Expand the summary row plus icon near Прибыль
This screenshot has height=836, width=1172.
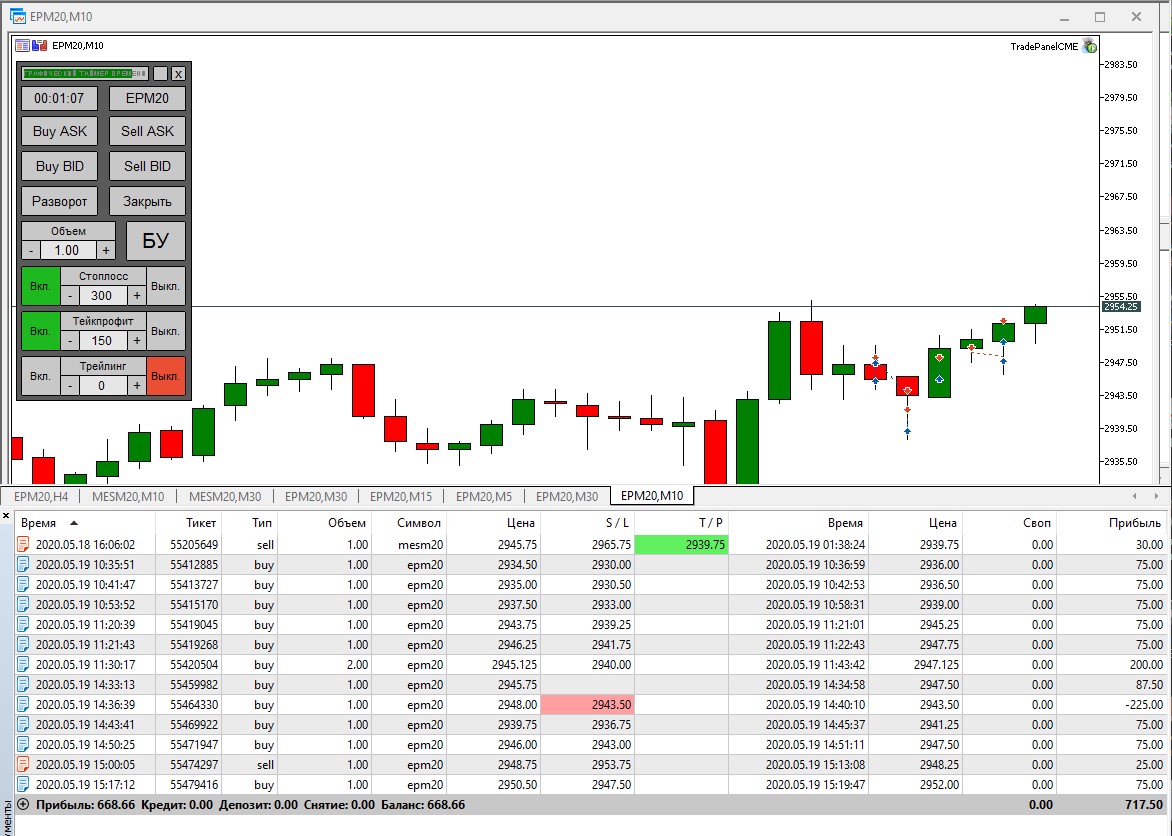(x=23, y=805)
